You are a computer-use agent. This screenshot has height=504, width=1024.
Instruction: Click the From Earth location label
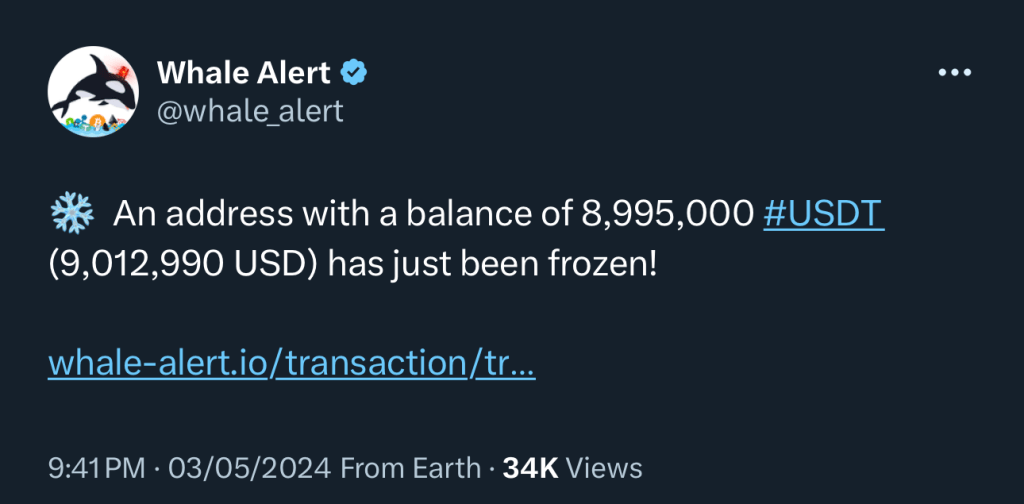pos(412,467)
